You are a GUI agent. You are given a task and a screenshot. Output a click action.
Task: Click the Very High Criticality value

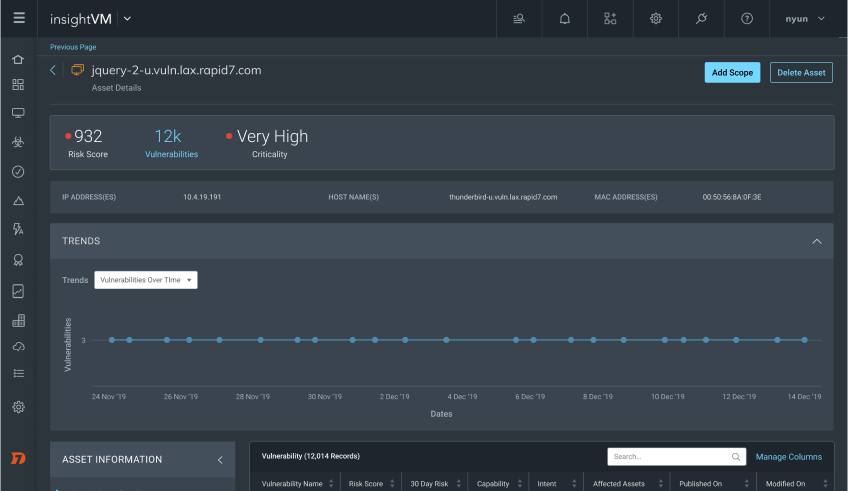(272, 136)
